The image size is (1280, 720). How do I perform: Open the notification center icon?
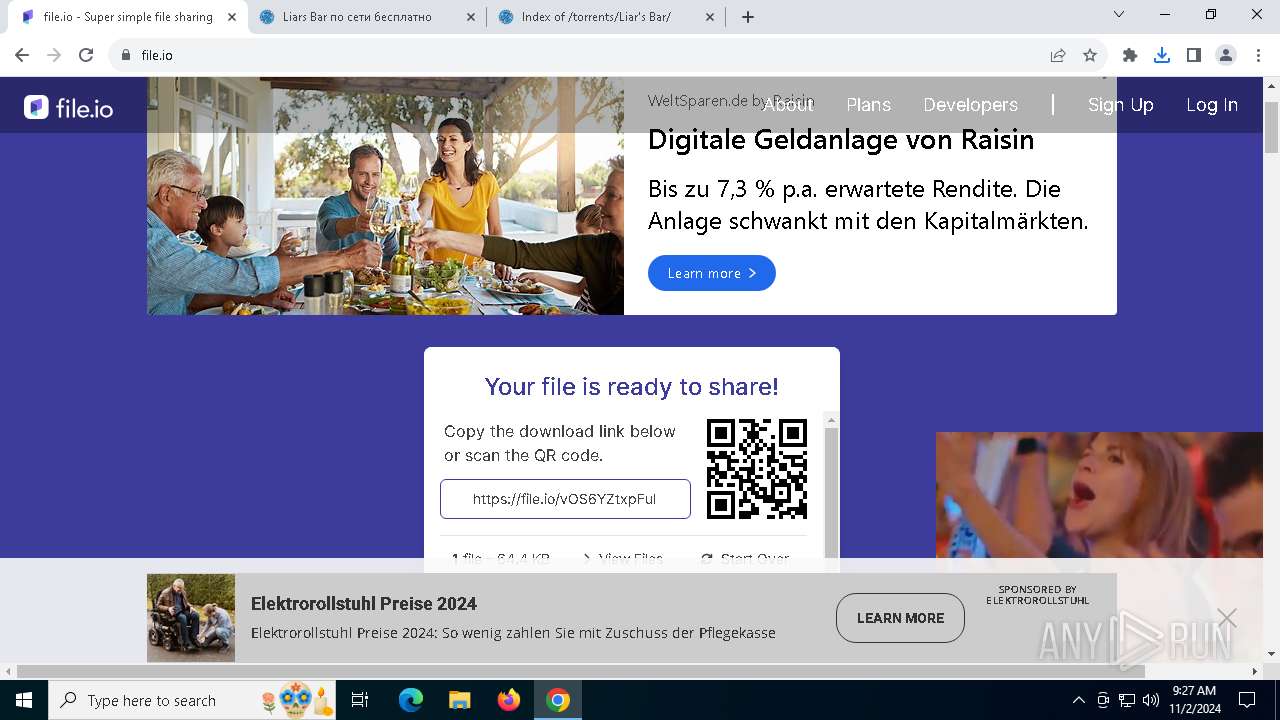click(1247, 700)
